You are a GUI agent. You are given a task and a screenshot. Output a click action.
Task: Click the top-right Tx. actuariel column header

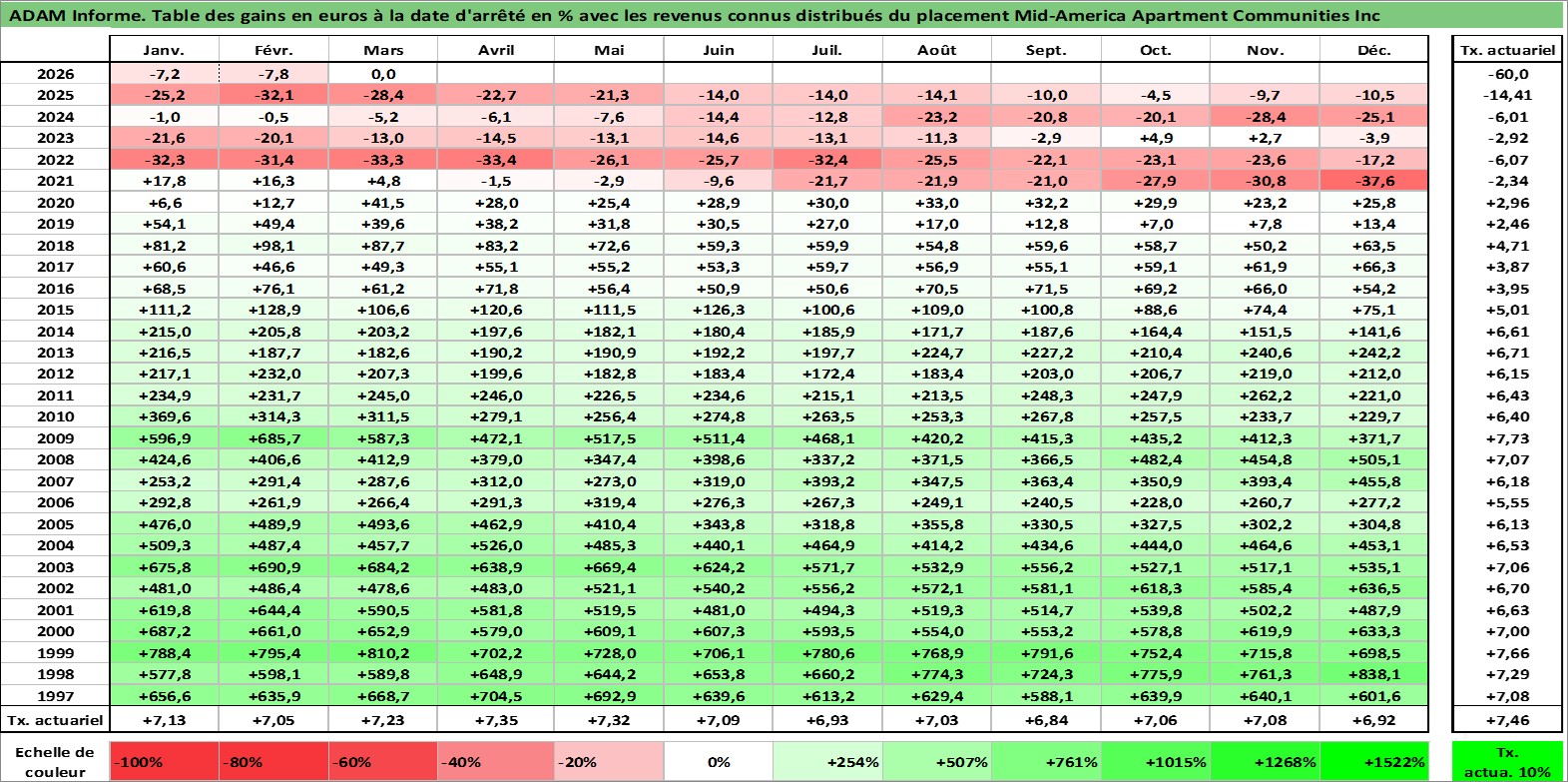click(1508, 50)
